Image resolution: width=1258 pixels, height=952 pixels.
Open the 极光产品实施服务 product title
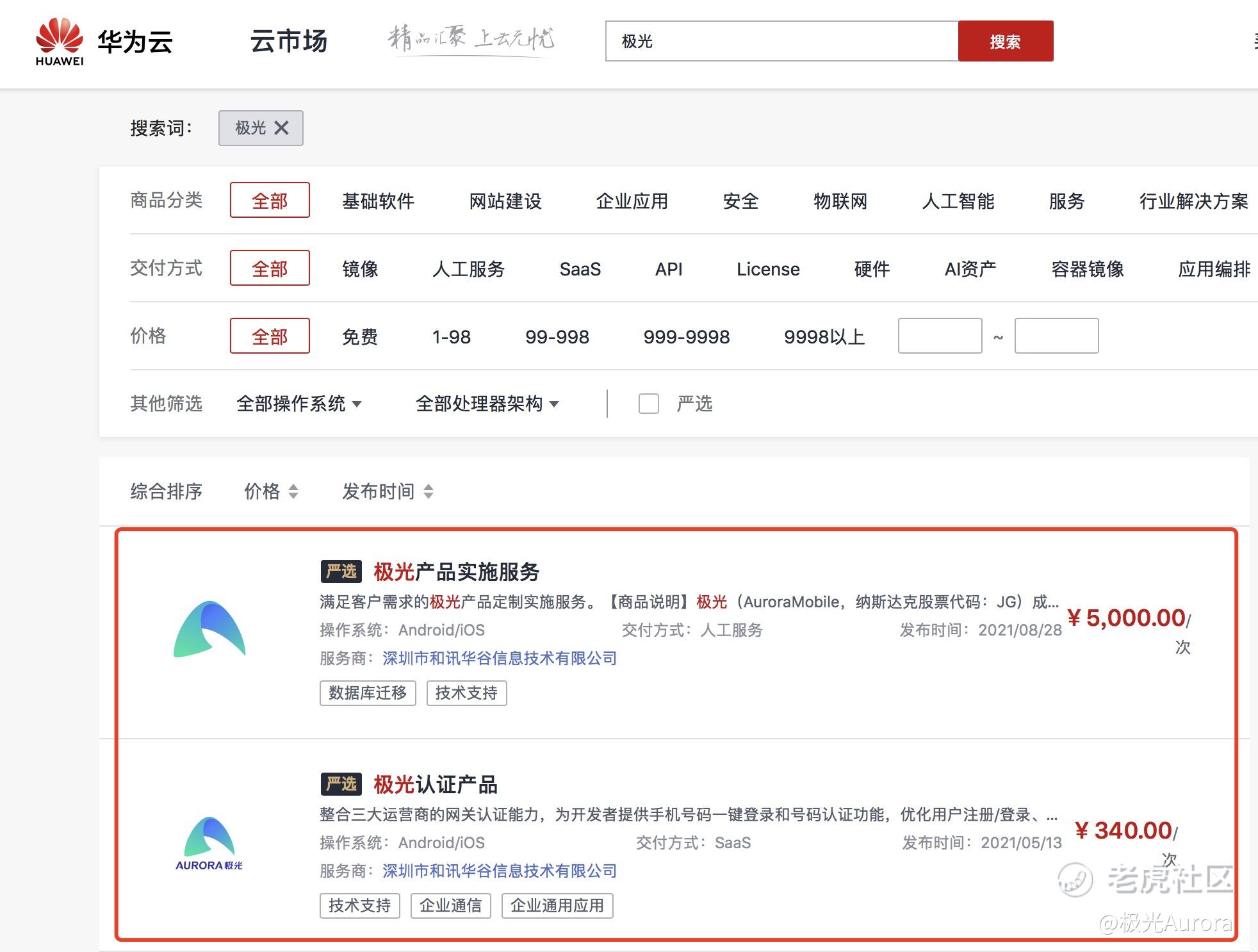pyautogui.click(x=456, y=571)
